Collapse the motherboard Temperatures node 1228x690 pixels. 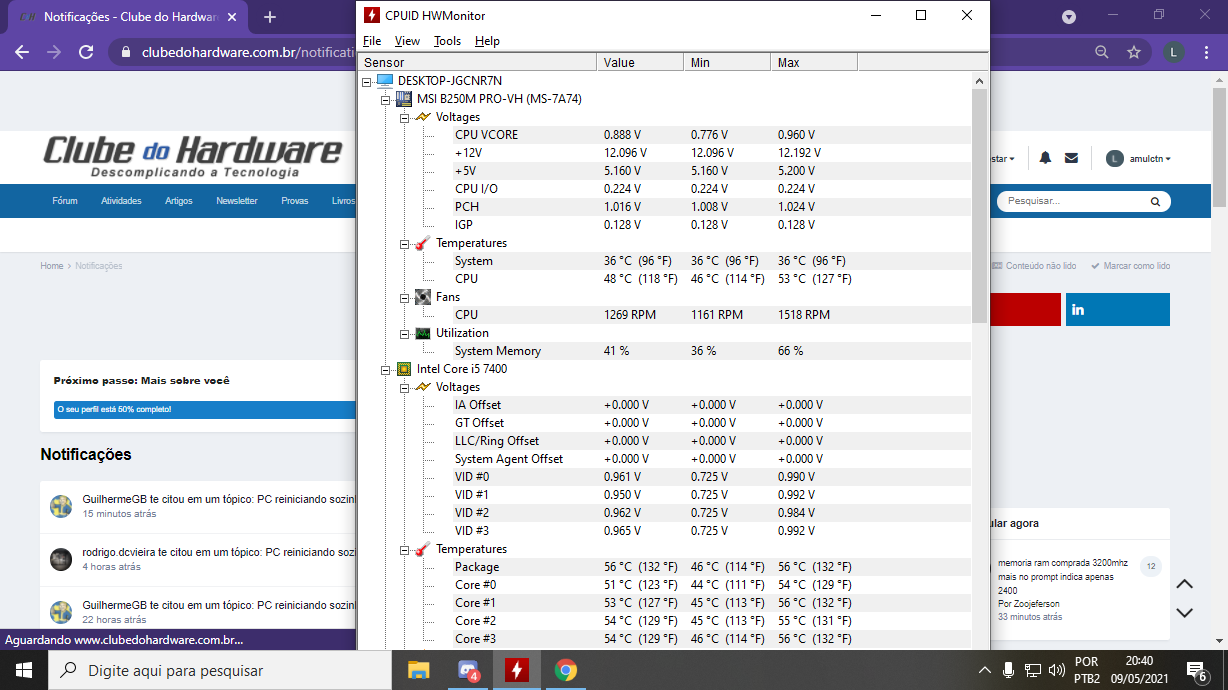coord(405,243)
